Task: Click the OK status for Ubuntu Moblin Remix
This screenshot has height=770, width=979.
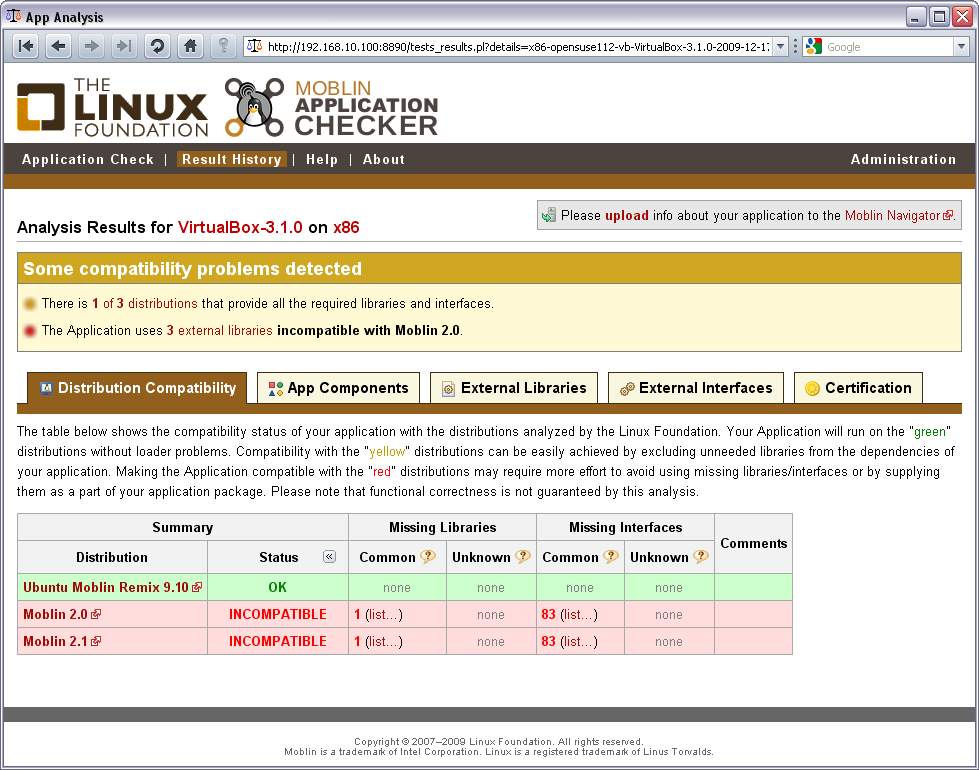Action: point(277,587)
